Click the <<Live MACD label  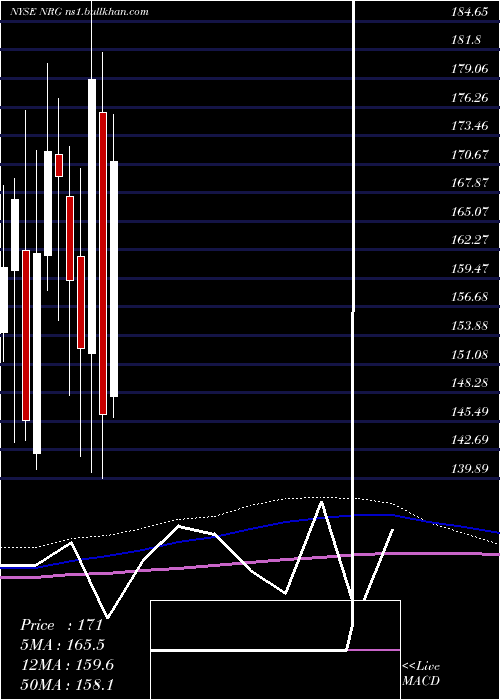(421, 673)
